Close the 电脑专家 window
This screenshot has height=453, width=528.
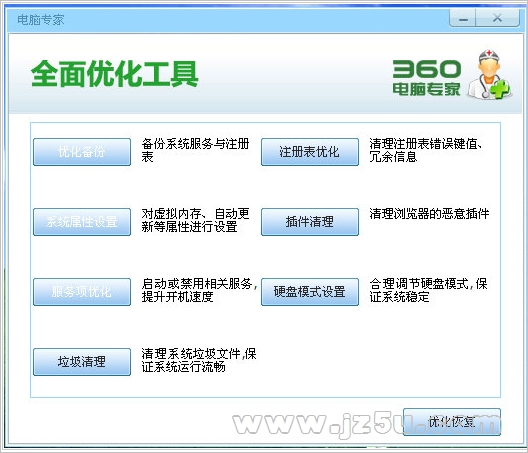497,18
